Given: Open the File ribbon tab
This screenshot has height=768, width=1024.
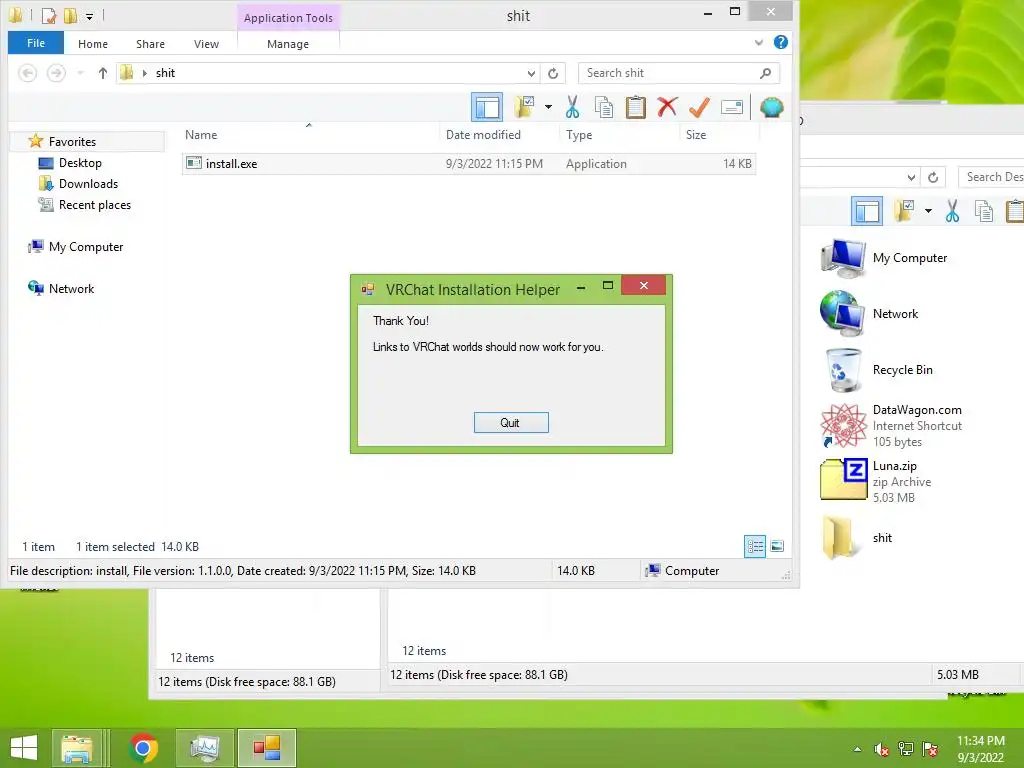Looking at the screenshot, I should (x=36, y=43).
